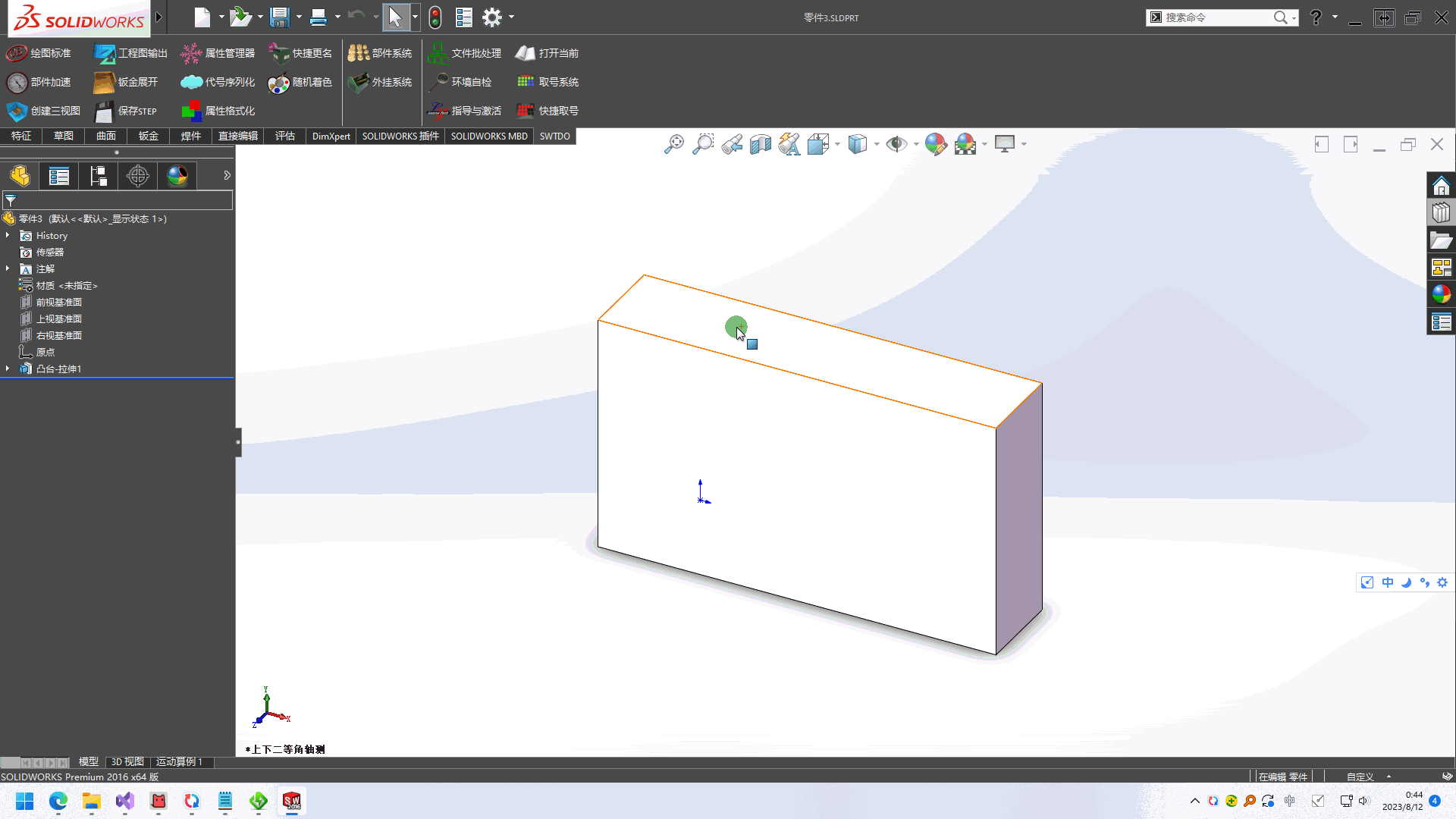
Task: Click the Rebuild traffic light icon
Action: 435,17
